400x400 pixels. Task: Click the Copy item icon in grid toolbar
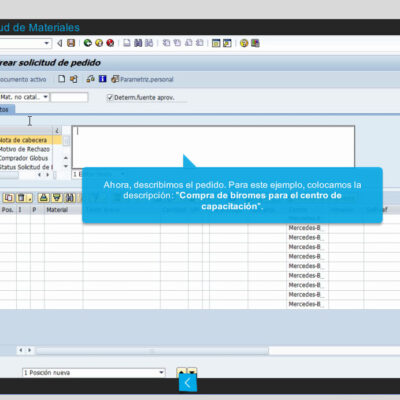tap(9, 198)
